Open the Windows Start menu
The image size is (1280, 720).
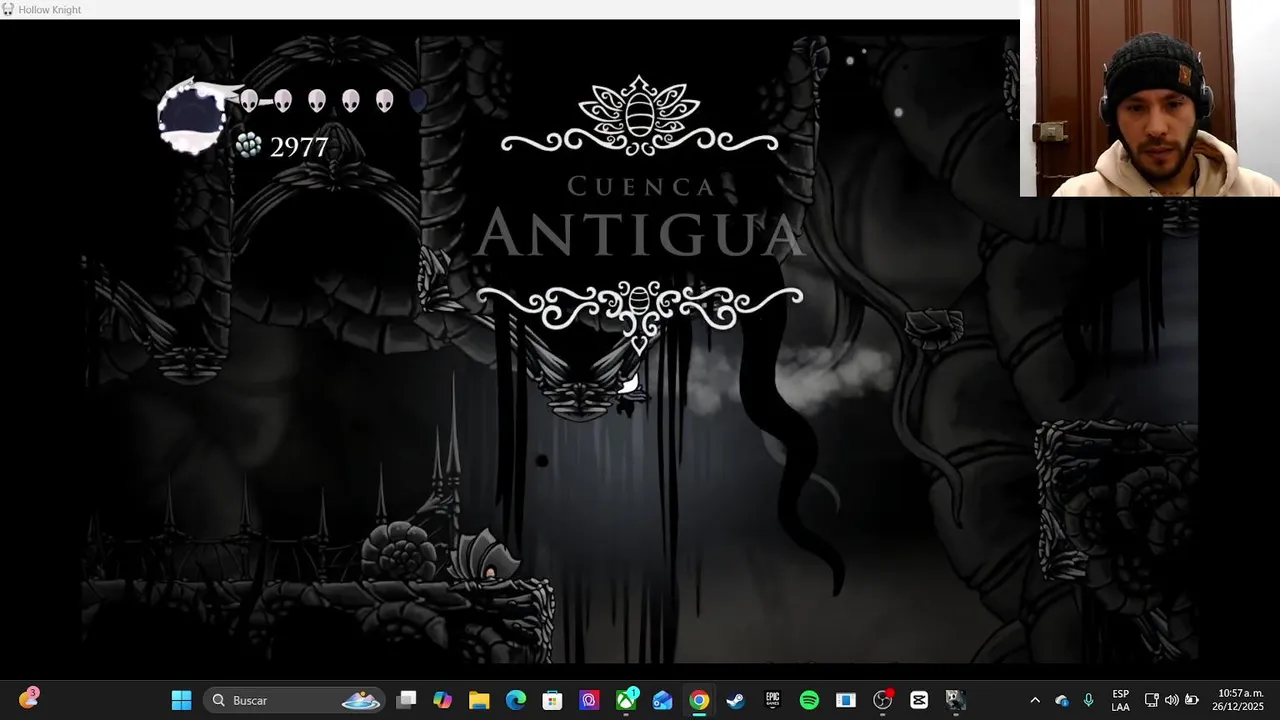point(181,700)
